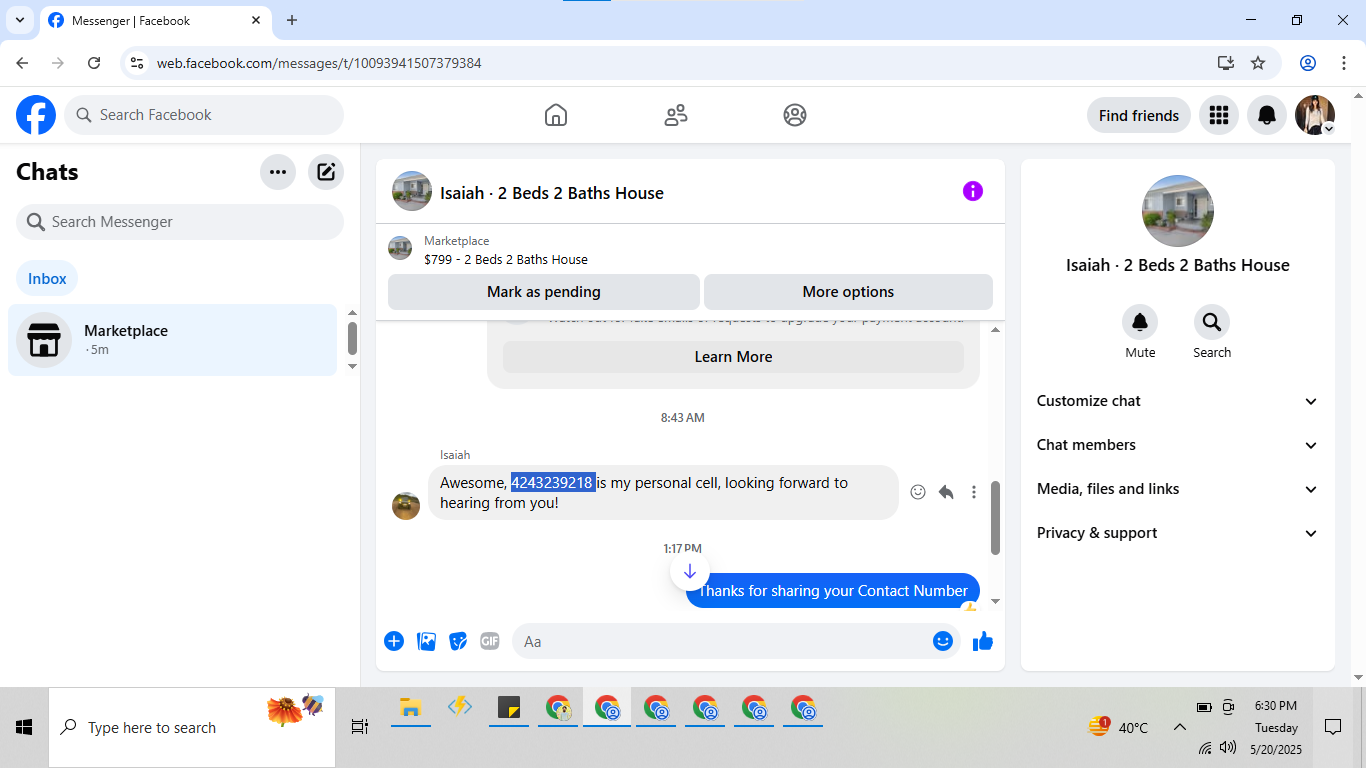Reply to Isaiah's message arrow icon

946,492
